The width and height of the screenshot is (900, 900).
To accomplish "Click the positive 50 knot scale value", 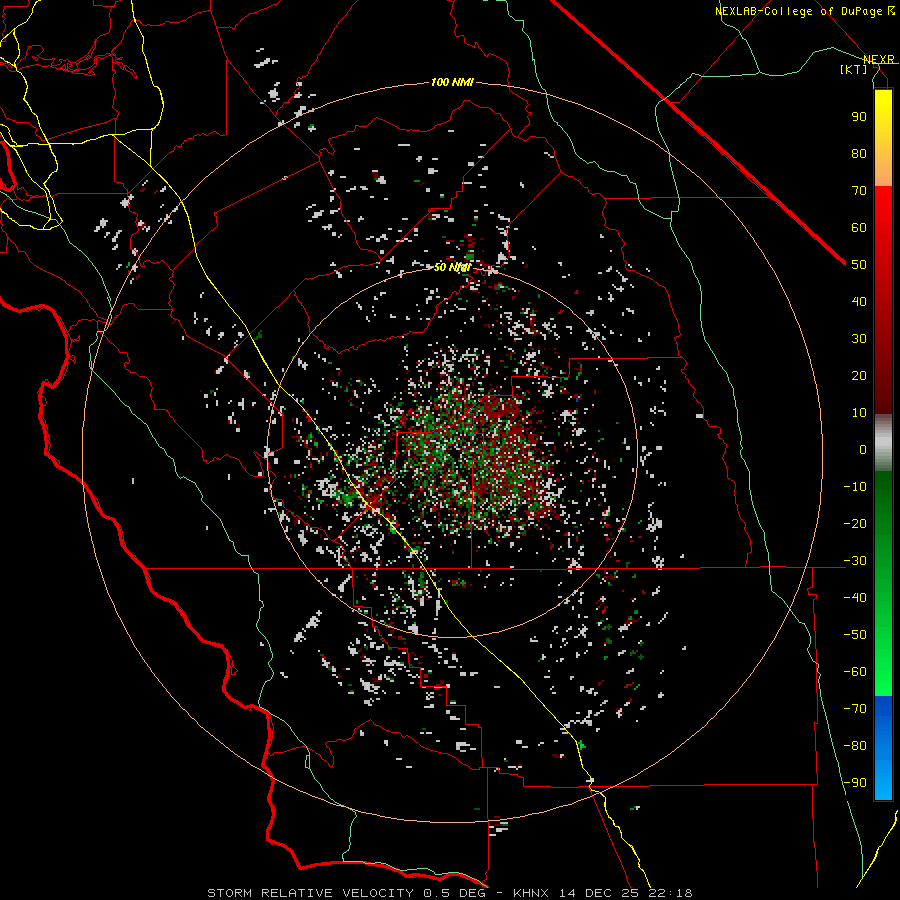I will 859,265.
